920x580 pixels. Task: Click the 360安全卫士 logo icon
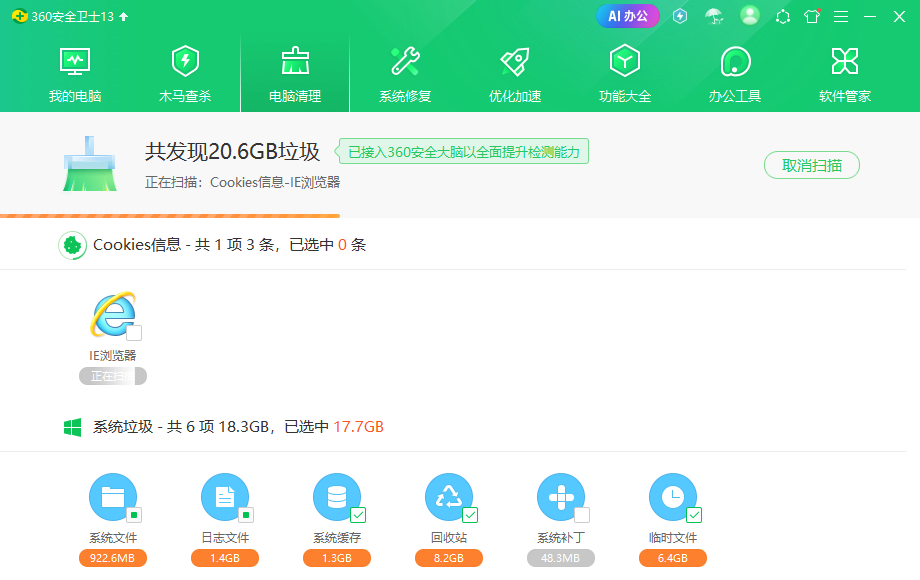[x=19, y=16]
